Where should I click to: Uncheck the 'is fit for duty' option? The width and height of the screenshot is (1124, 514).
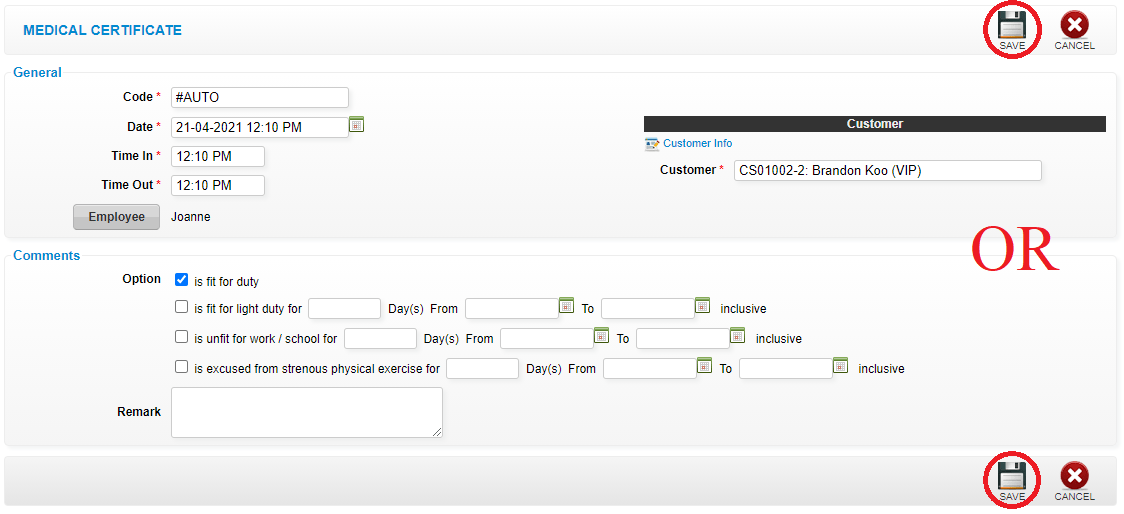(181, 280)
